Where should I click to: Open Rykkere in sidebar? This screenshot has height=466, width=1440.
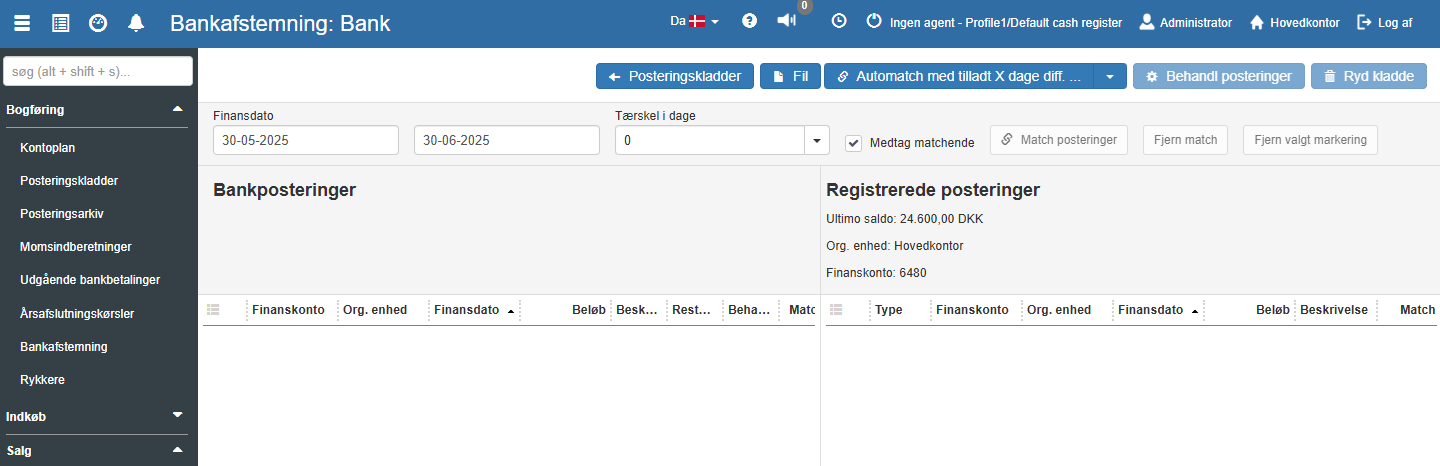[42, 380]
